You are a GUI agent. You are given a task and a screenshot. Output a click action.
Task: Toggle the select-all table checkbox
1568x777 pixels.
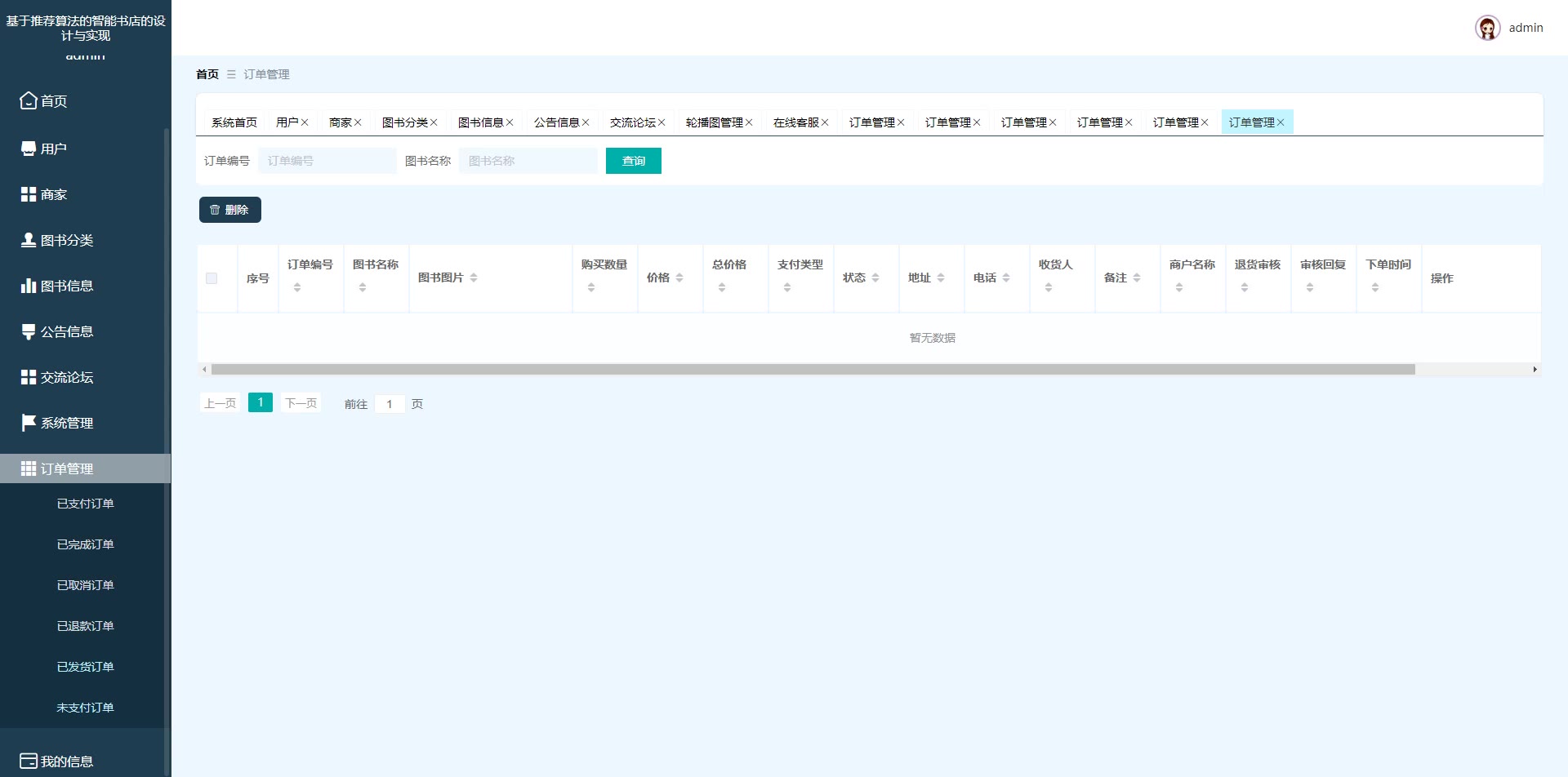click(x=212, y=278)
